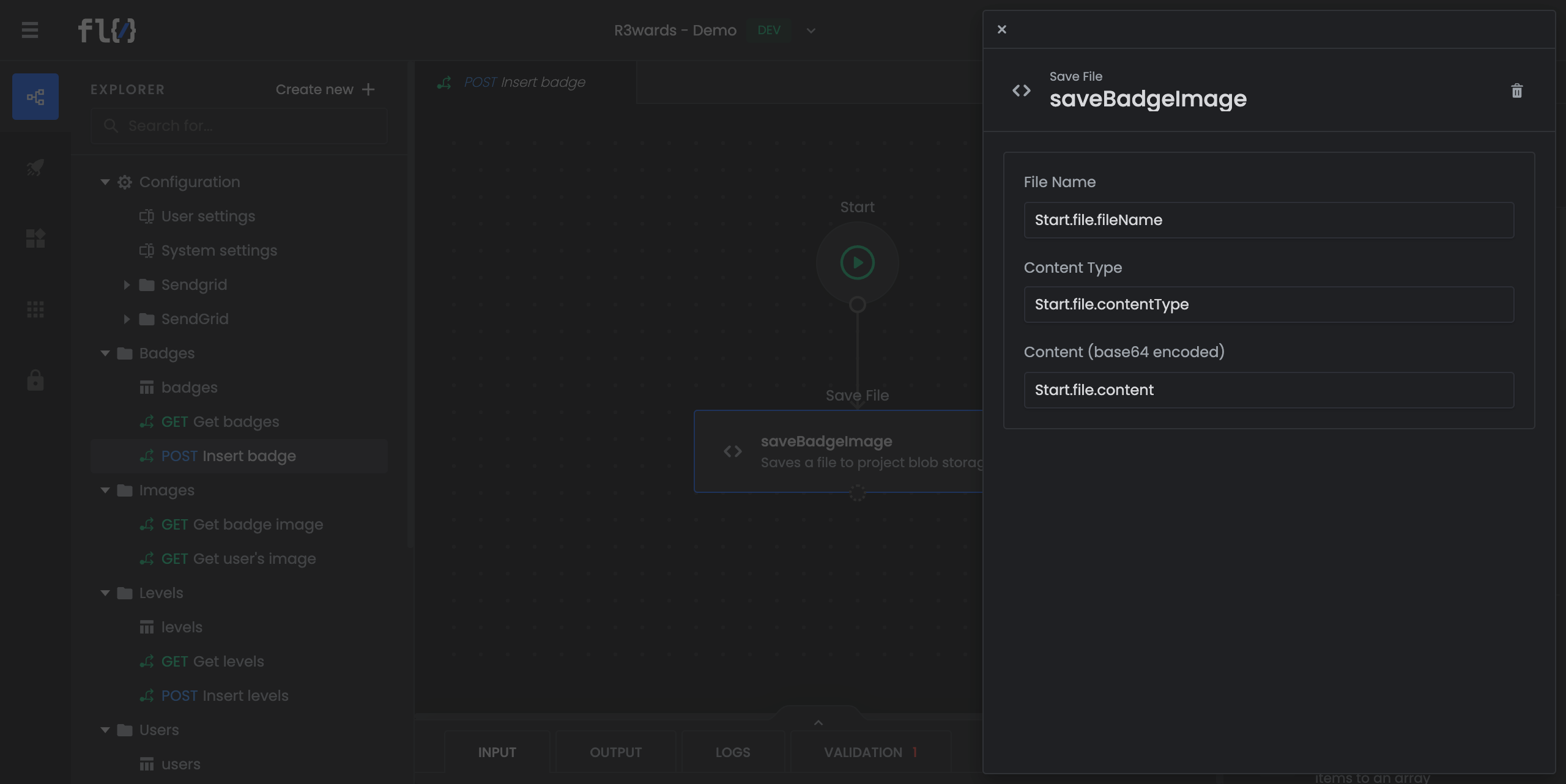This screenshot has width=1566, height=784.
Task: Switch to the OUTPUT tab
Action: [615, 752]
